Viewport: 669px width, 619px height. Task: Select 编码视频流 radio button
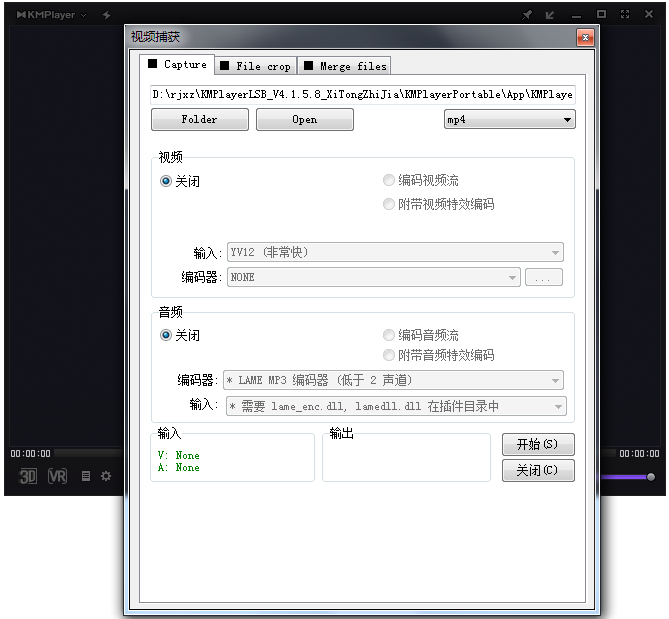tap(388, 180)
